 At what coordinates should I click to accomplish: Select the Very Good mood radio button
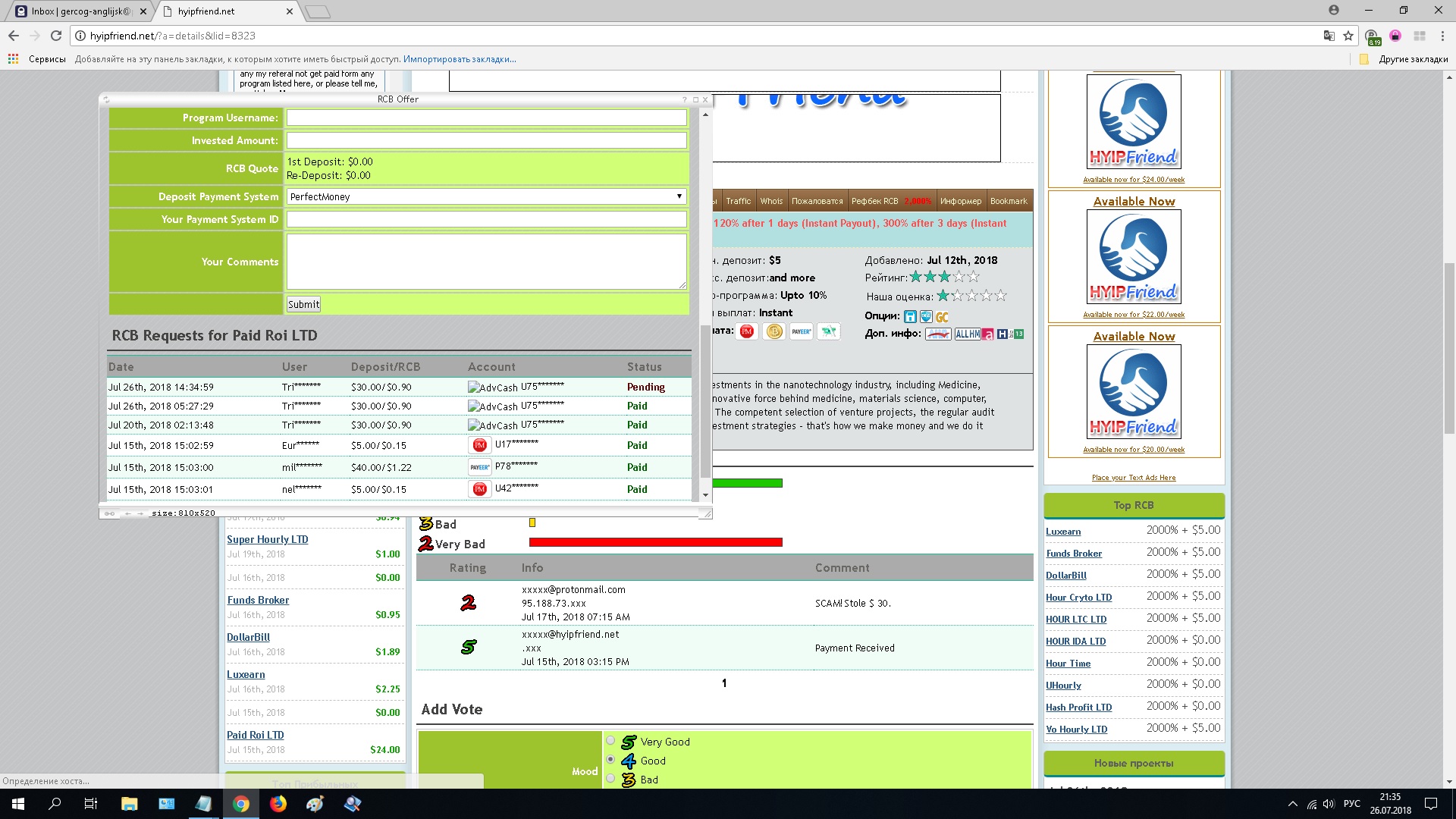coord(610,741)
